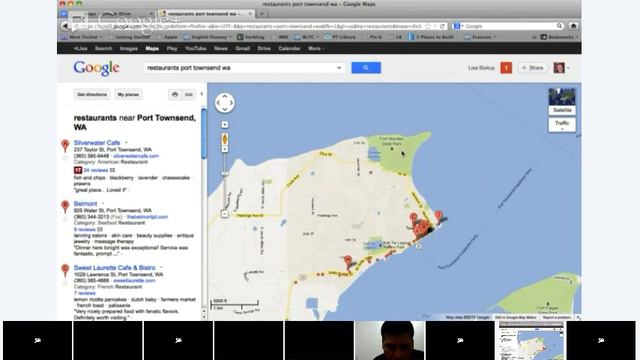Open Calendar in Google top bar
The height and width of the screenshot is (360, 640).
pos(289,49)
